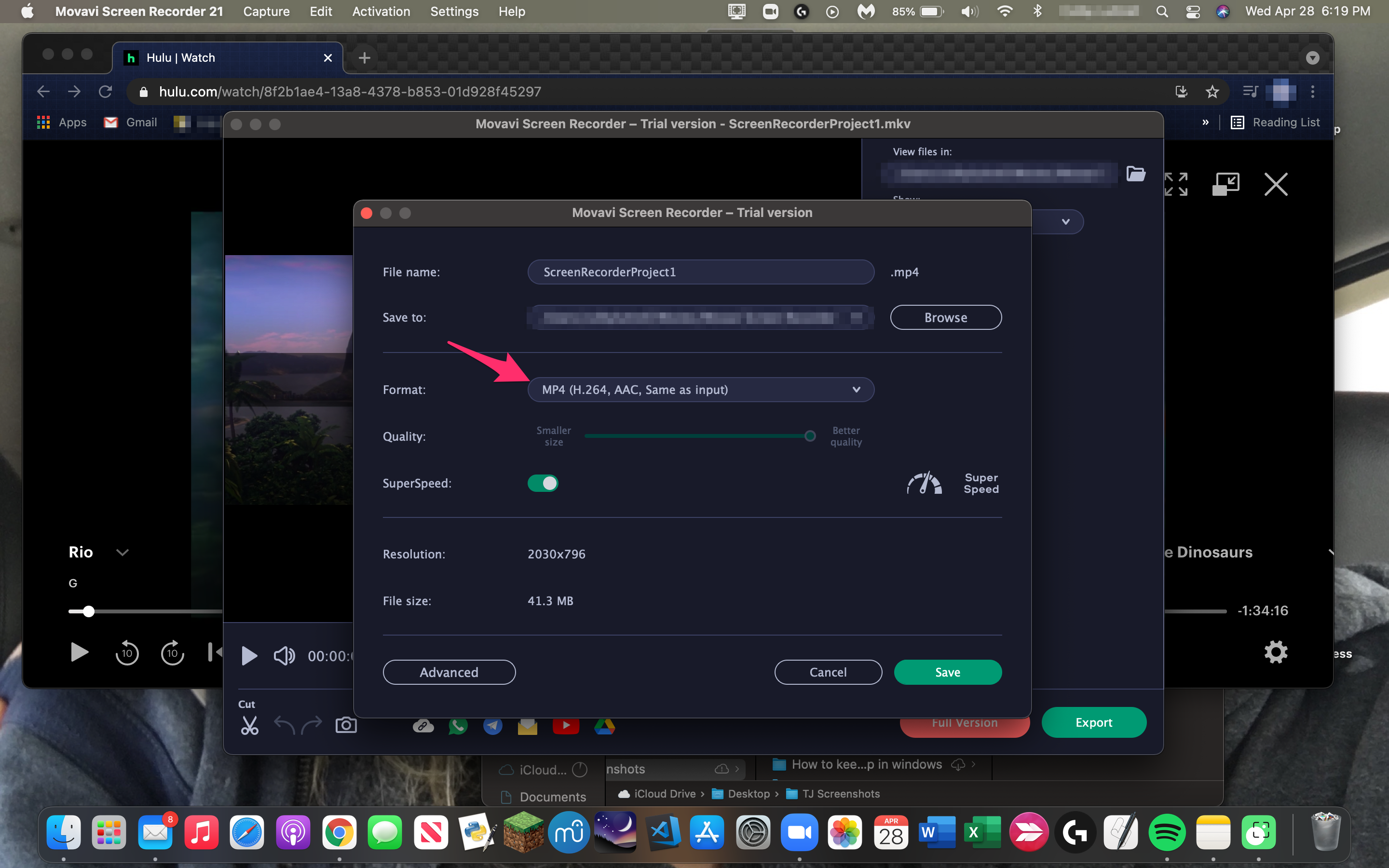Viewport: 1389px width, 868px height.
Task: Click the undo arrow in the editor
Action: (284, 726)
